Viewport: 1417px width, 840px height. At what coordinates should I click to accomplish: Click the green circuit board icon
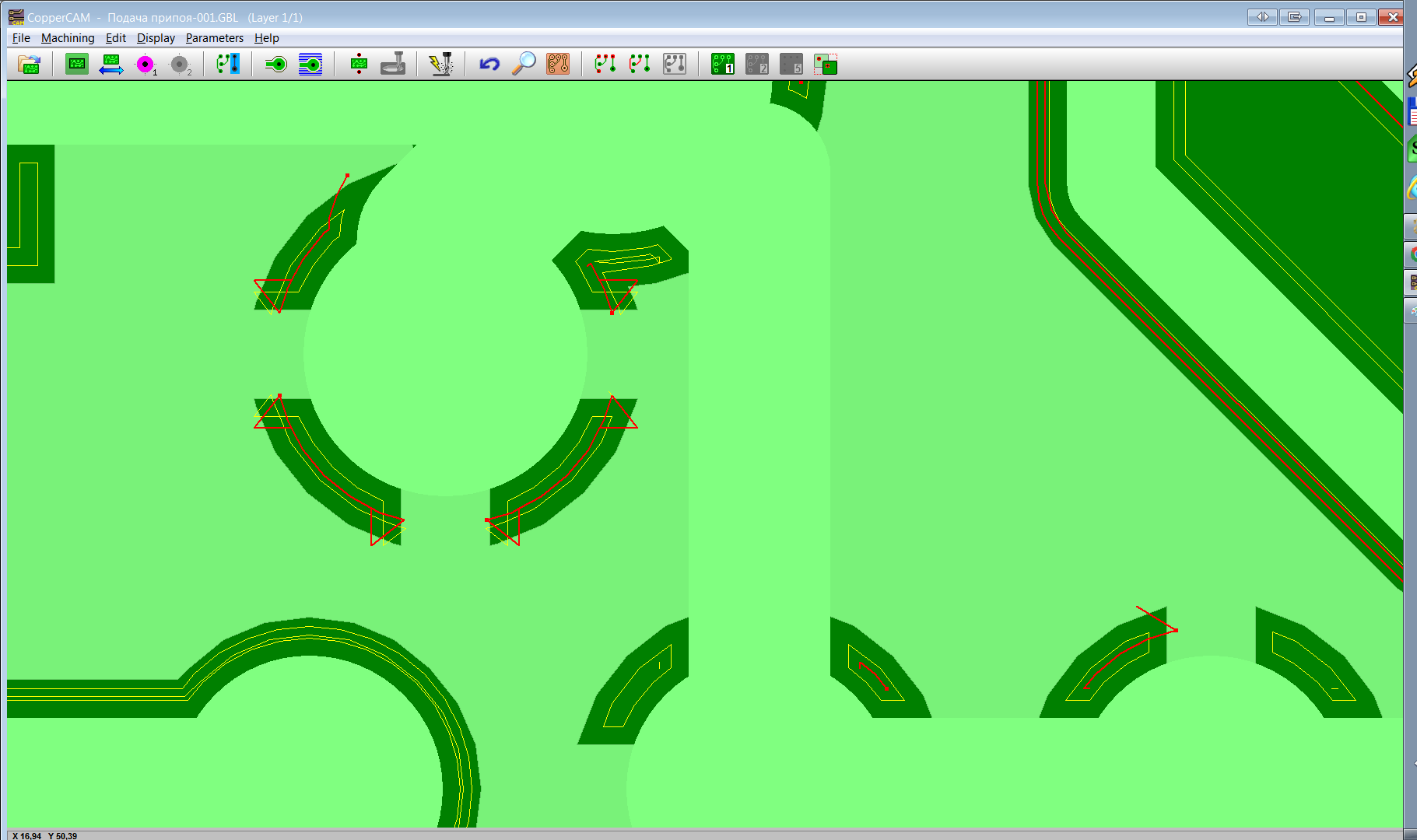77,64
